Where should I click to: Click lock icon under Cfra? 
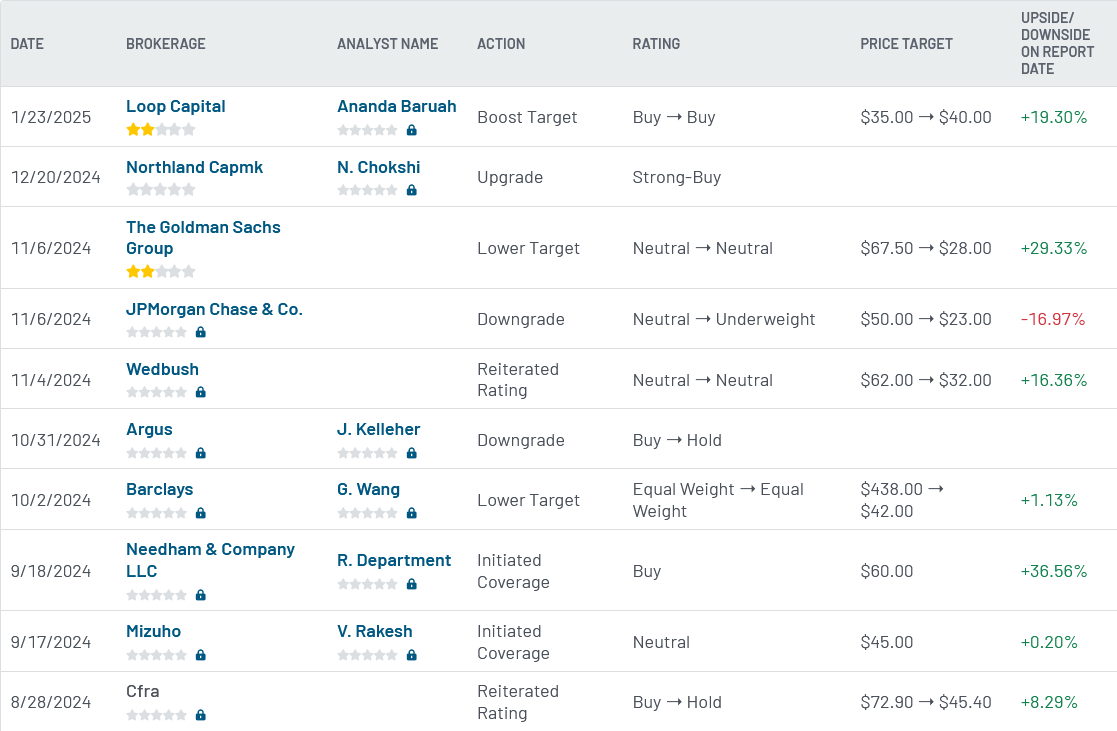pos(201,715)
